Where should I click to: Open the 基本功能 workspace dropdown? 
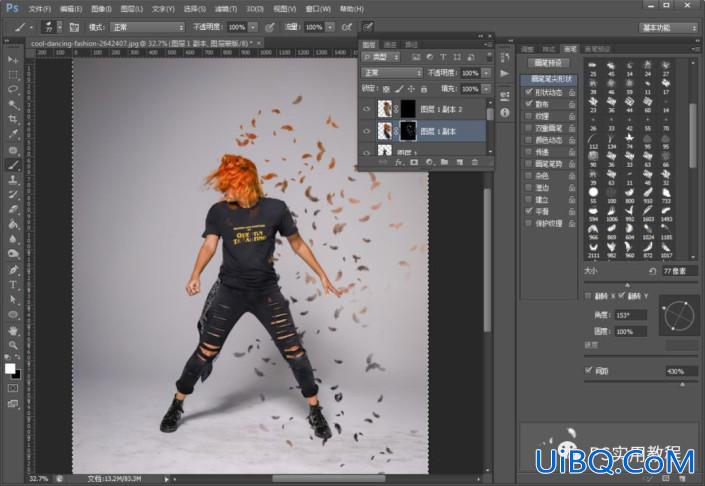pyautogui.click(x=668, y=28)
